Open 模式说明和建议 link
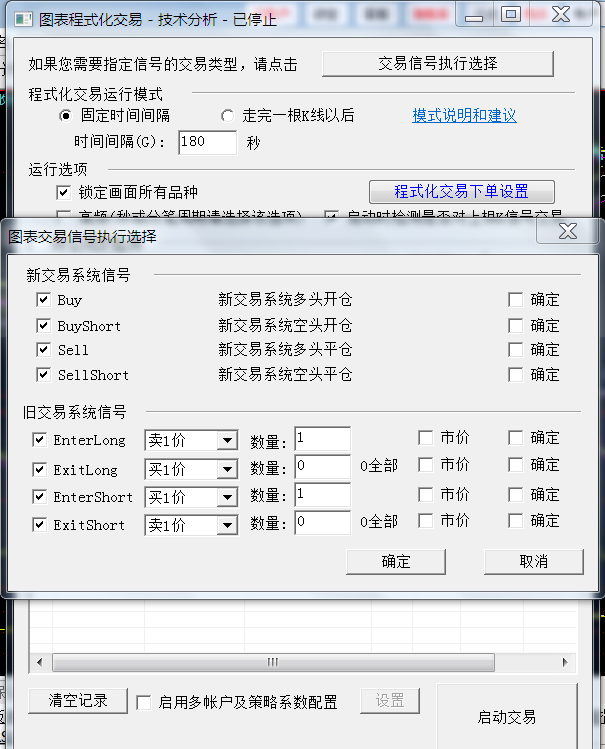605x749 pixels. tap(464, 116)
